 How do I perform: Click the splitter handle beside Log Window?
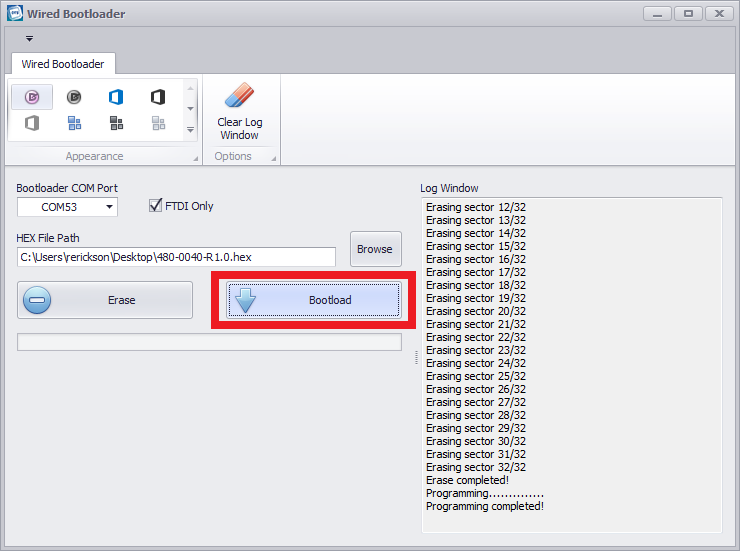pos(416,358)
